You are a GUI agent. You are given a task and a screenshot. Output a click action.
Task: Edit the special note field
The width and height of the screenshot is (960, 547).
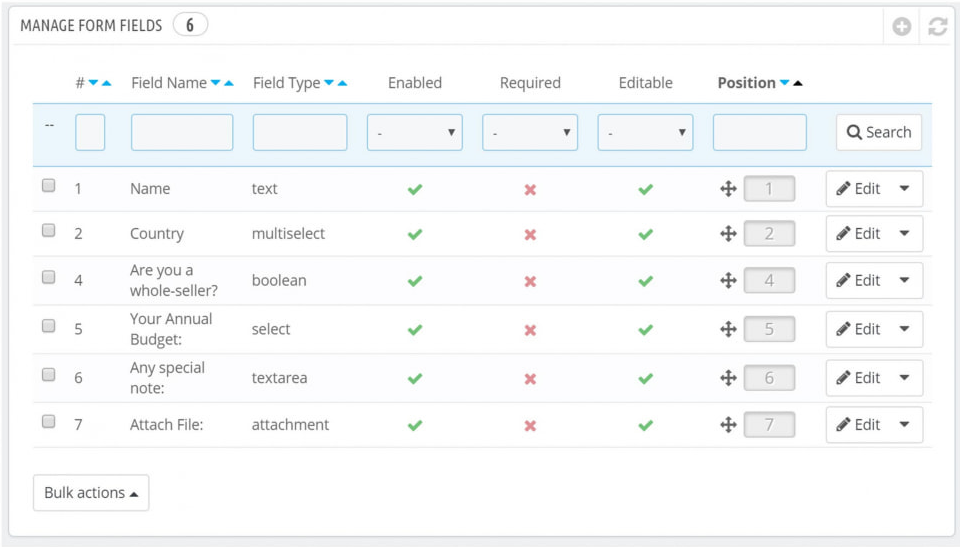[x=858, y=378]
